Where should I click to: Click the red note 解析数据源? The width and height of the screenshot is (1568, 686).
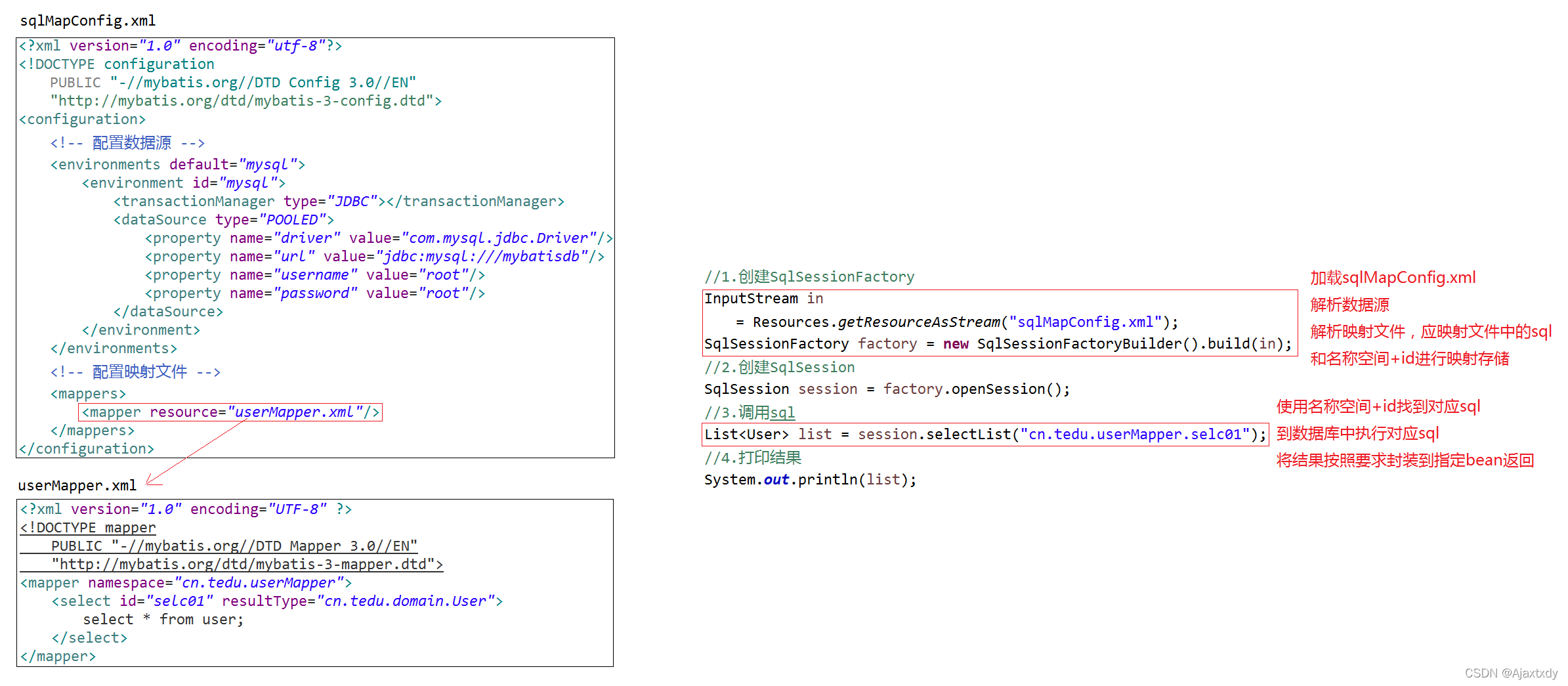tap(1350, 305)
